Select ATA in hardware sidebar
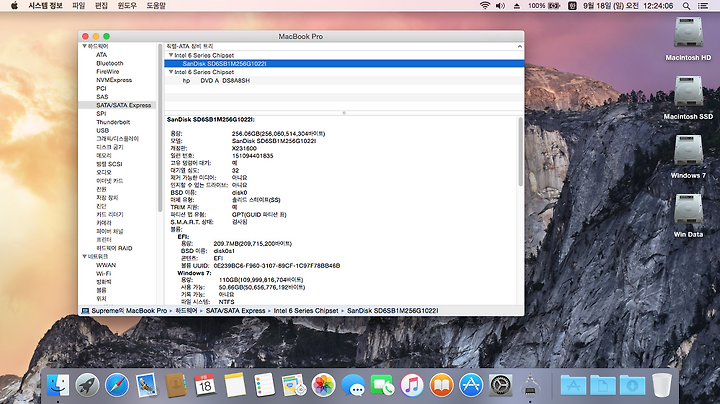The image size is (720, 404). coord(101,55)
